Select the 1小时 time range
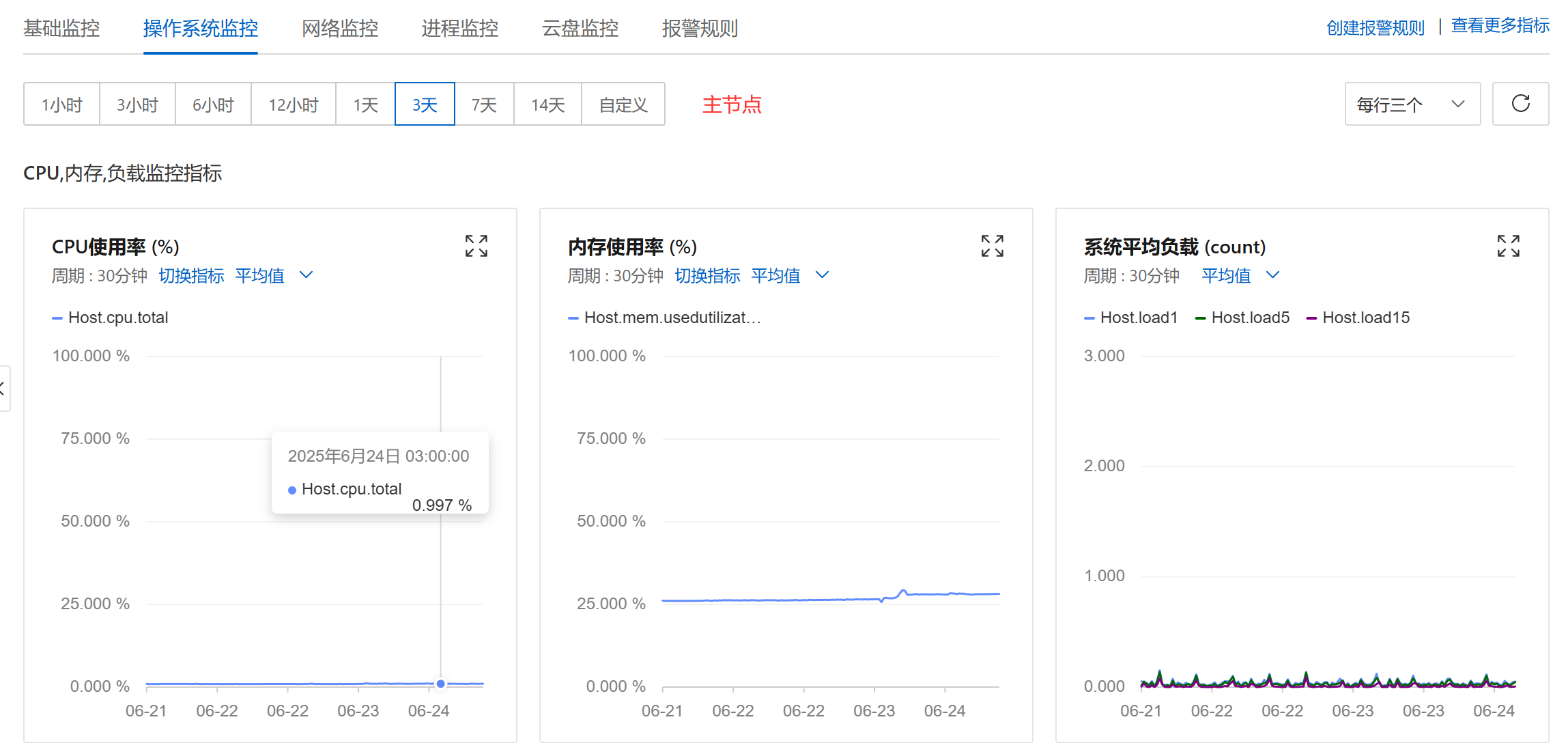This screenshot has height=754, width=1568. 61,104
